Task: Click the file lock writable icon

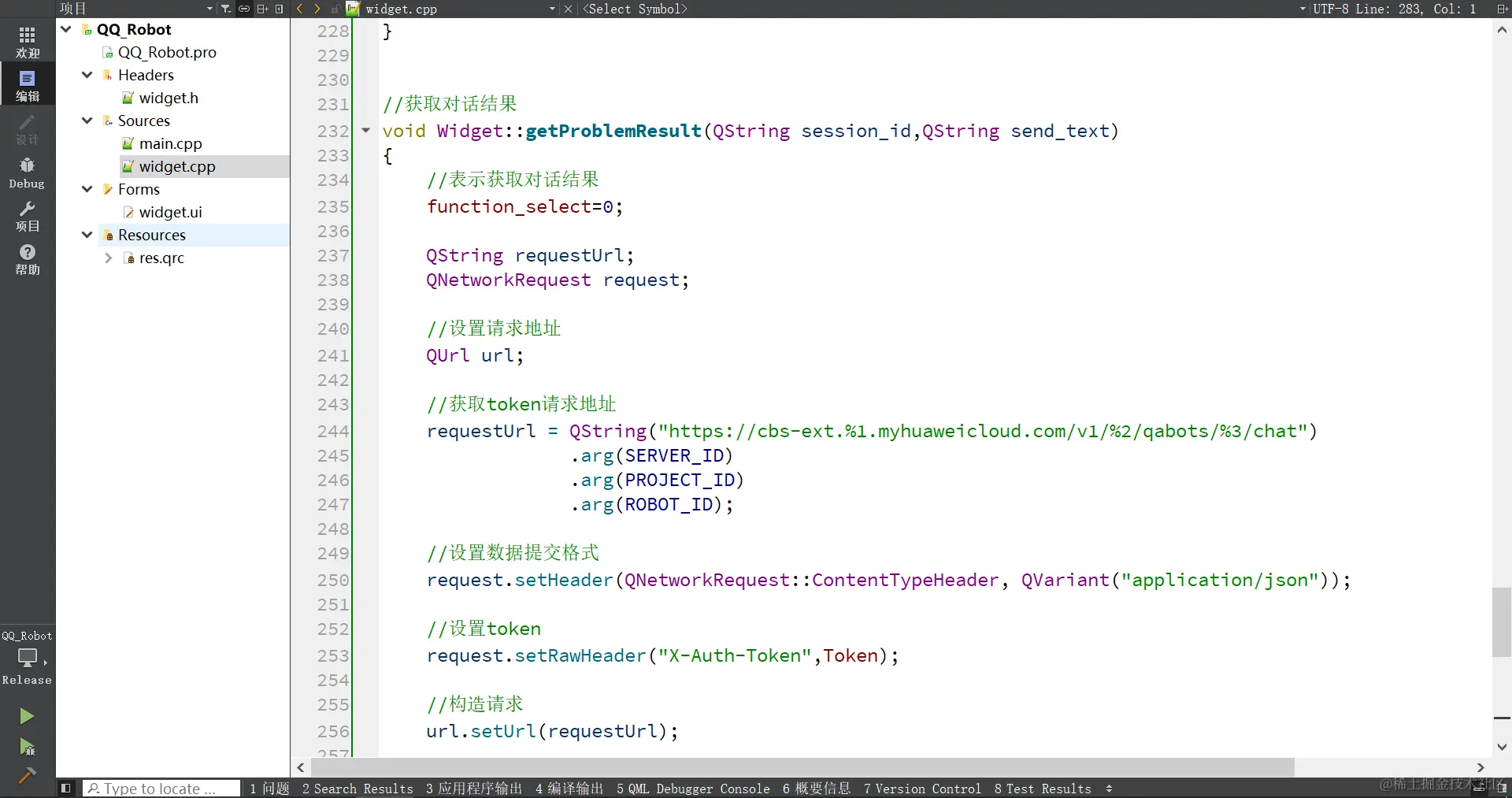Action: coord(335,9)
